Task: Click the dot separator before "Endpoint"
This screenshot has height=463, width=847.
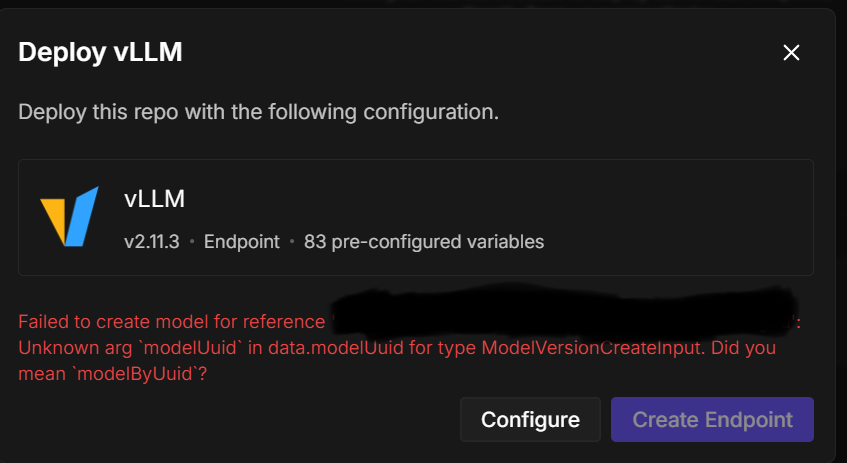Action: pos(192,241)
